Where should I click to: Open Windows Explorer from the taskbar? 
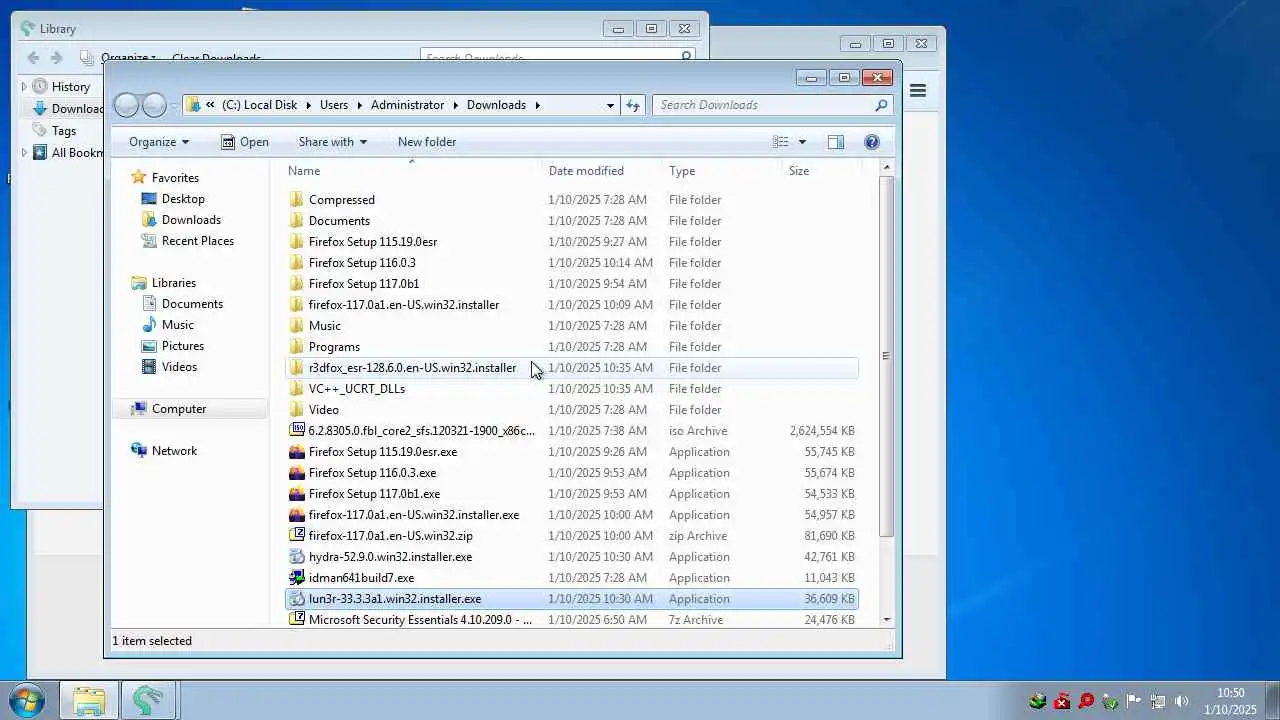(x=88, y=700)
